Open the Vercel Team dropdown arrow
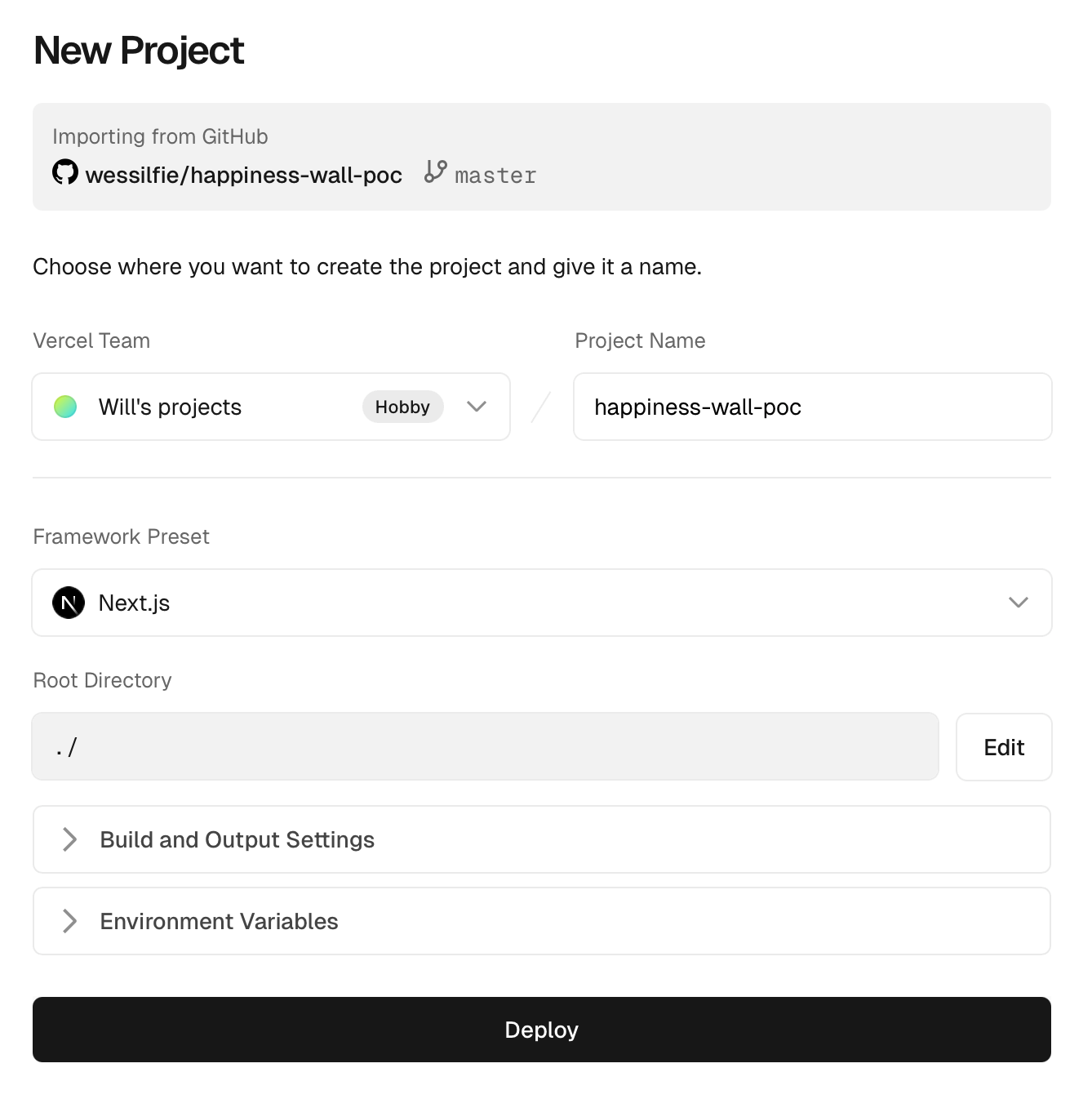 477,407
